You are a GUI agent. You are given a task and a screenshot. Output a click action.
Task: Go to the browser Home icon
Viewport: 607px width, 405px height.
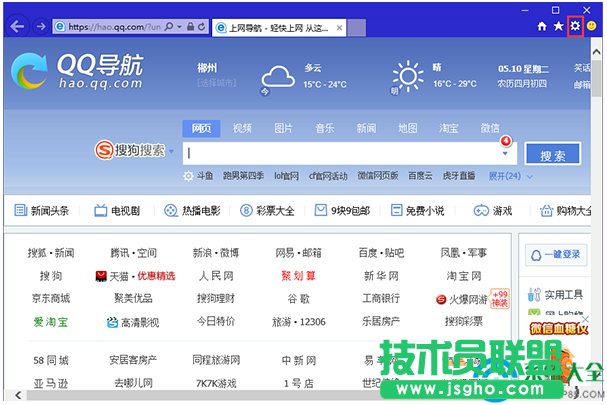[542, 26]
